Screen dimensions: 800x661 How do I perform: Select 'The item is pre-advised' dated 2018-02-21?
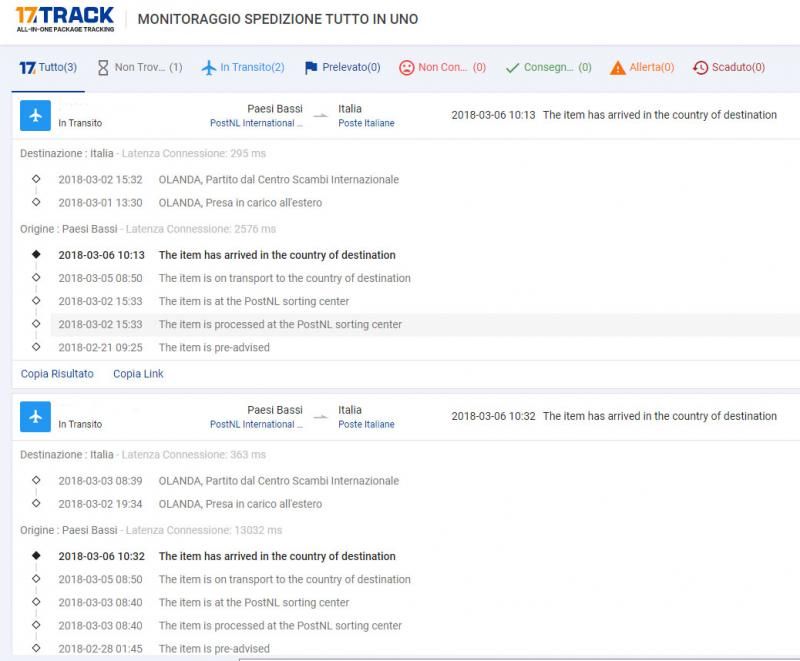214,347
